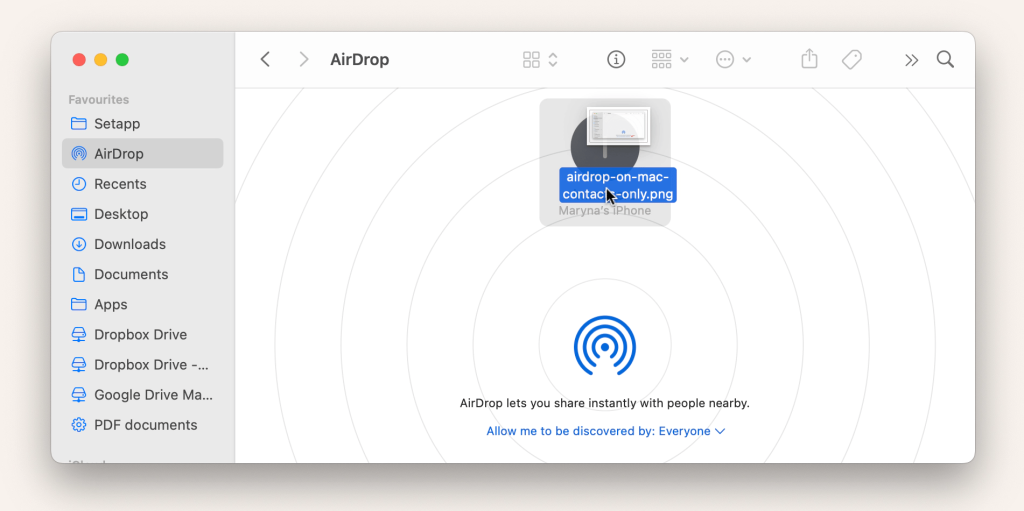Click the Forward navigation arrow
The height and width of the screenshot is (511, 1024).
click(x=303, y=60)
